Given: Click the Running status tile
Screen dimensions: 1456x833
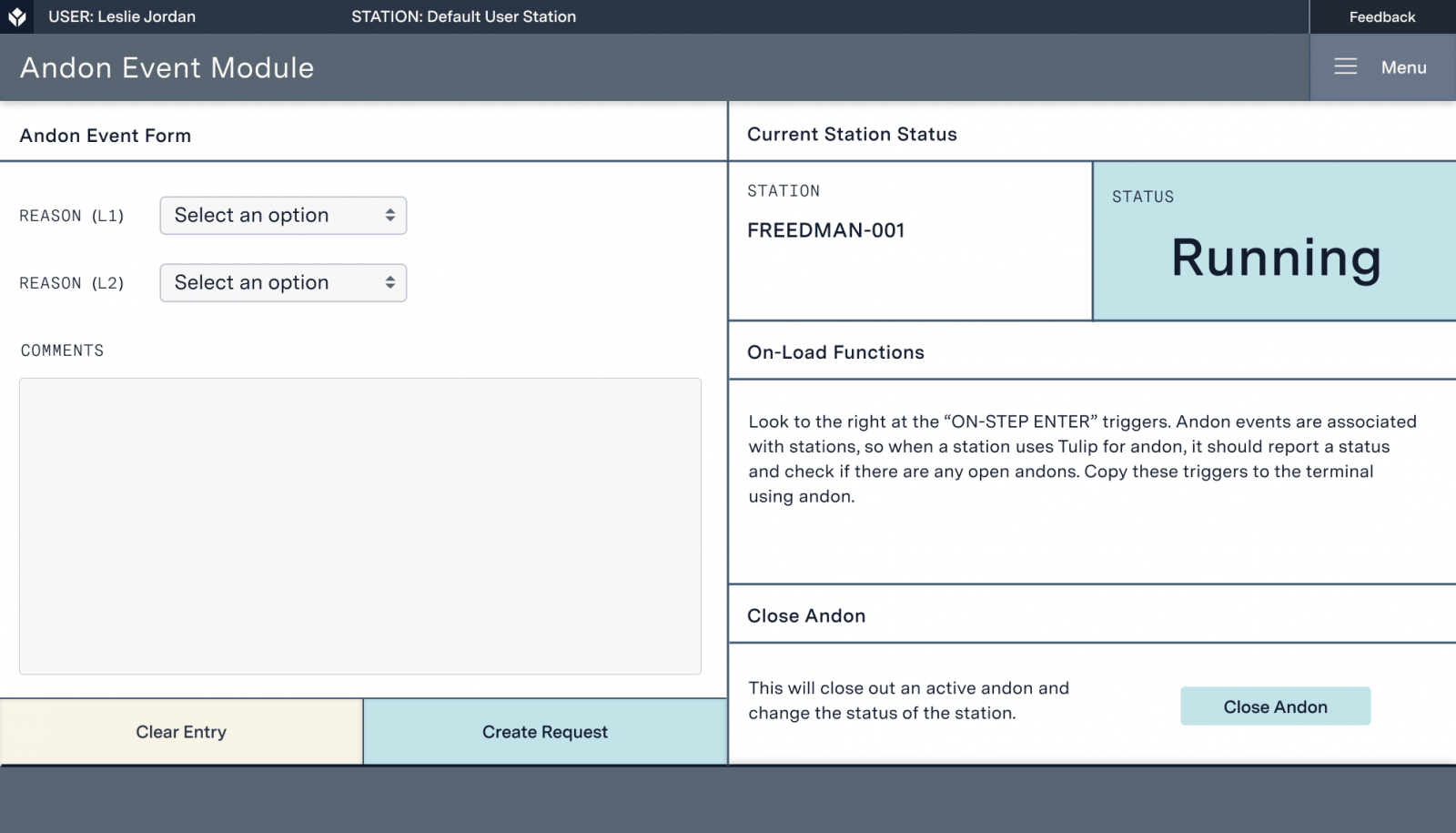Looking at the screenshot, I should [x=1274, y=242].
